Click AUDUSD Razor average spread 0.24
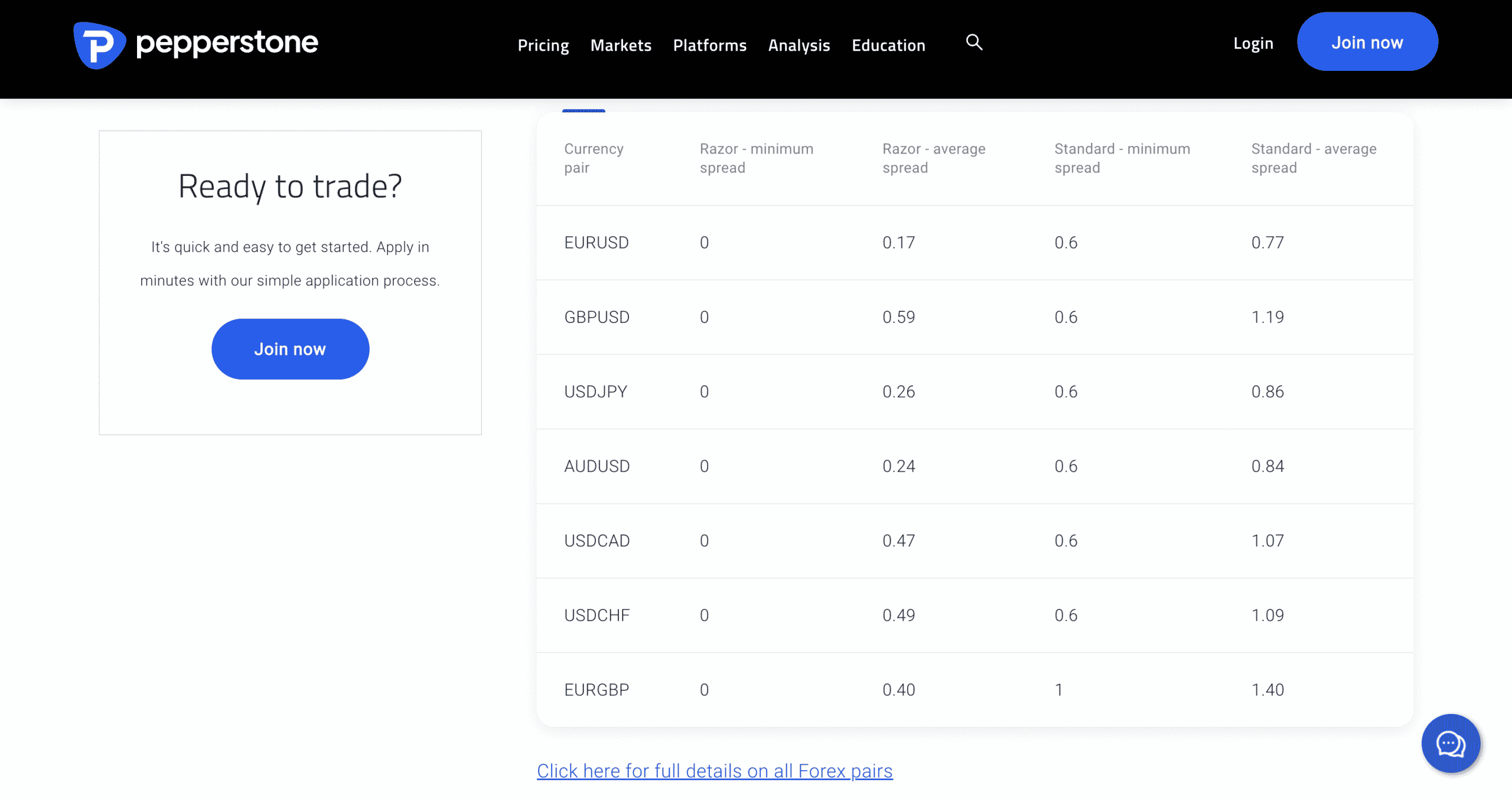Image resolution: width=1512 pixels, height=799 pixels. click(898, 466)
